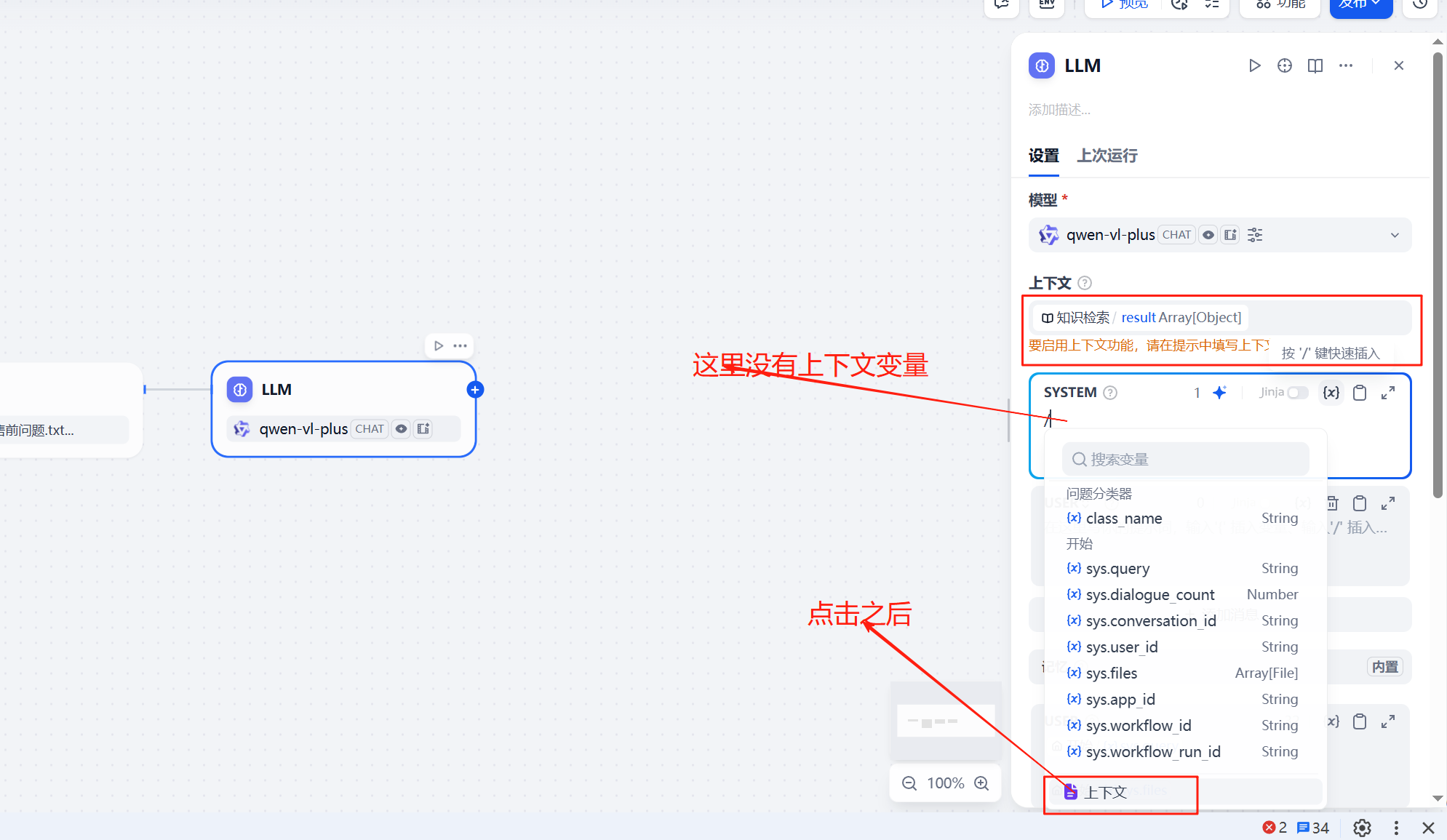Click the prompt generator sparkle icon
Image resolution: width=1447 pixels, height=840 pixels.
pyautogui.click(x=1220, y=393)
